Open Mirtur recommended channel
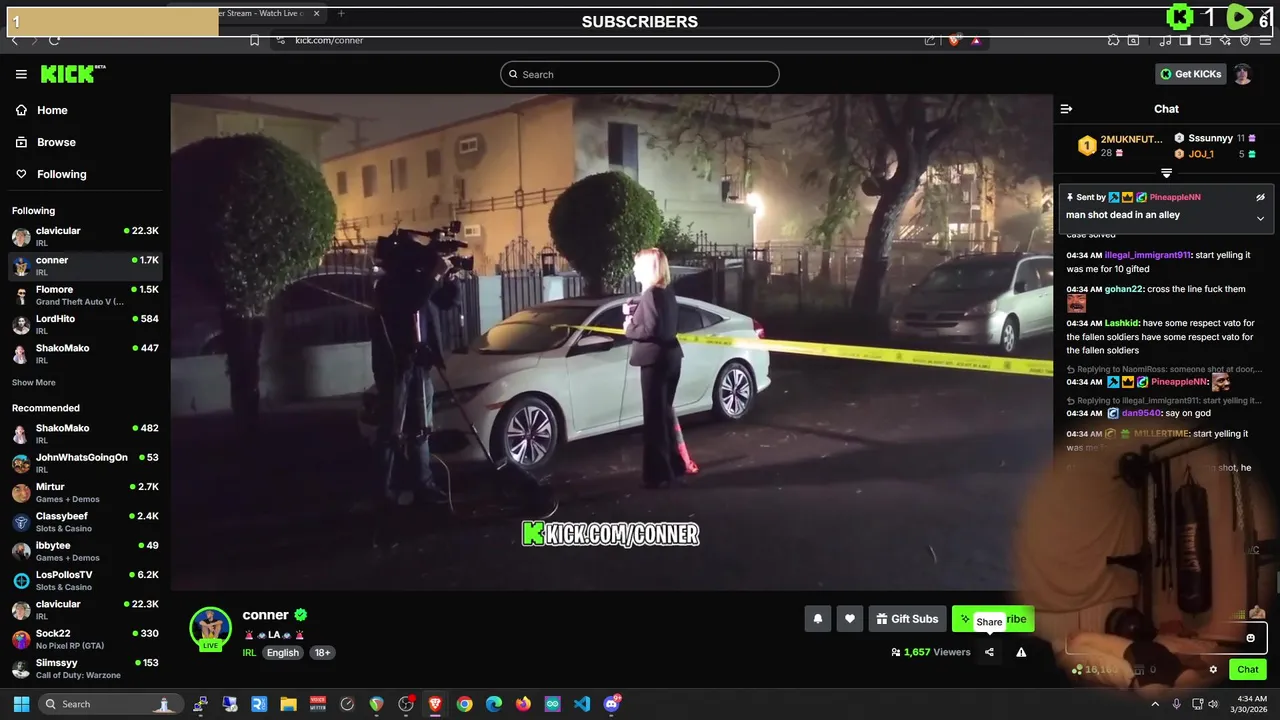 pyautogui.click(x=85, y=492)
